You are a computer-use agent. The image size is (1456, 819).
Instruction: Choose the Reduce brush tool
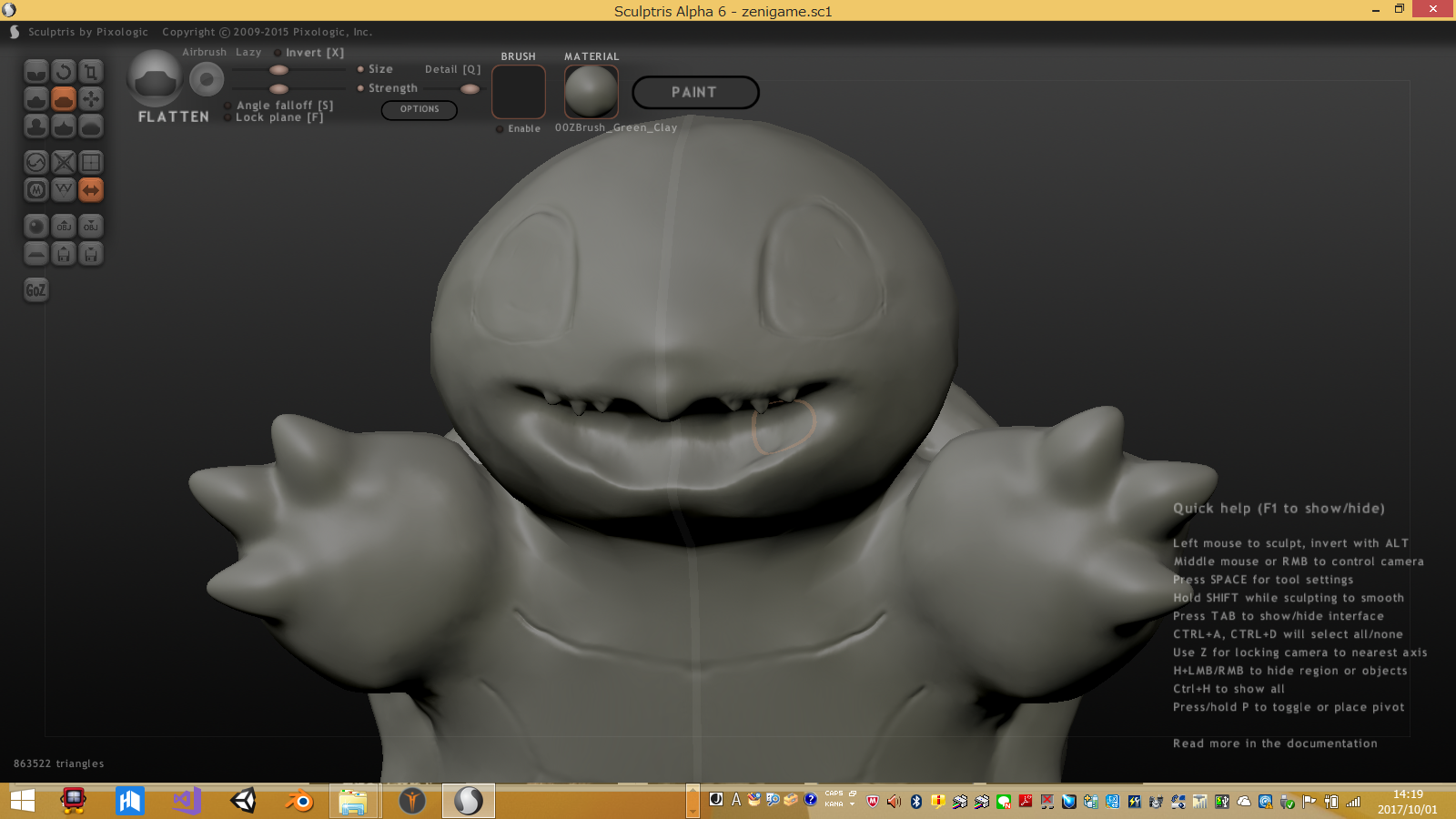coord(36,163)
